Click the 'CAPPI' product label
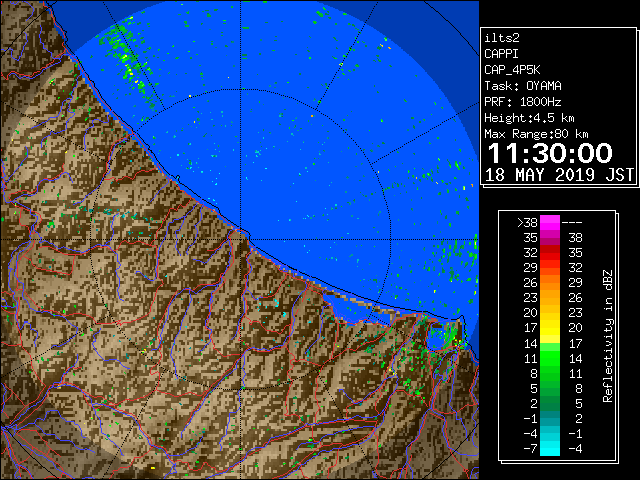 click(501, 54)
